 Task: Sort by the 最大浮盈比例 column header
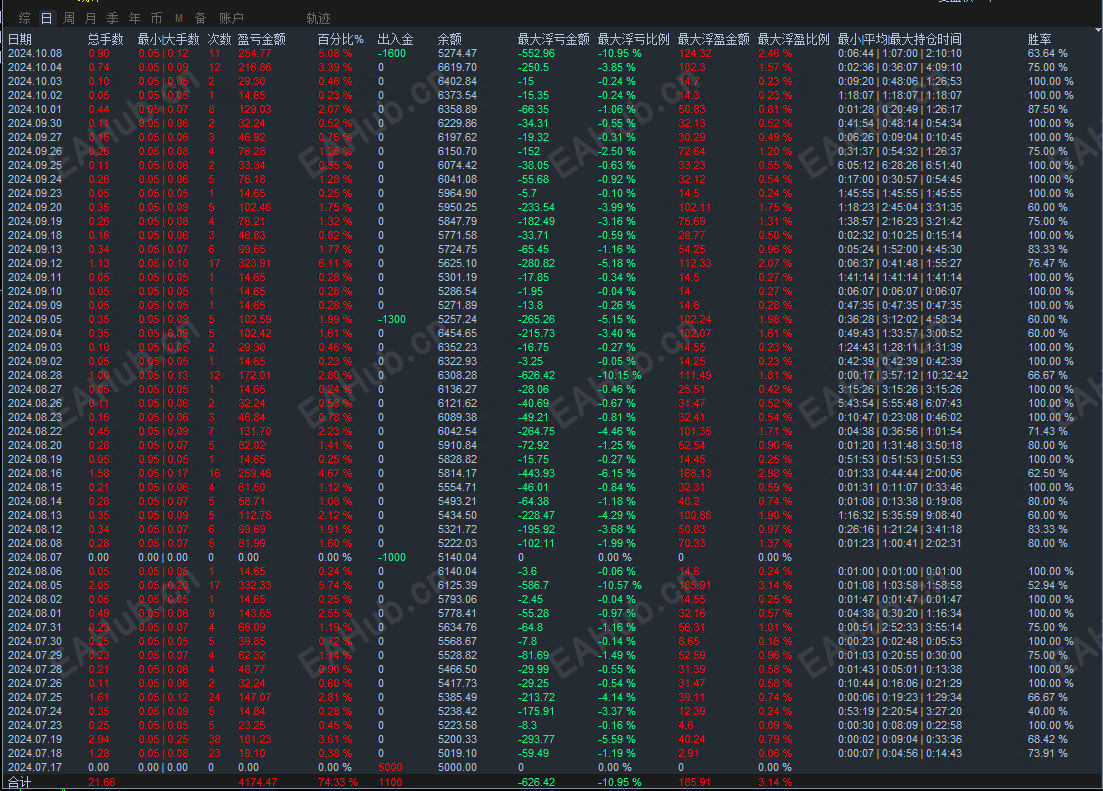point(793,39)
